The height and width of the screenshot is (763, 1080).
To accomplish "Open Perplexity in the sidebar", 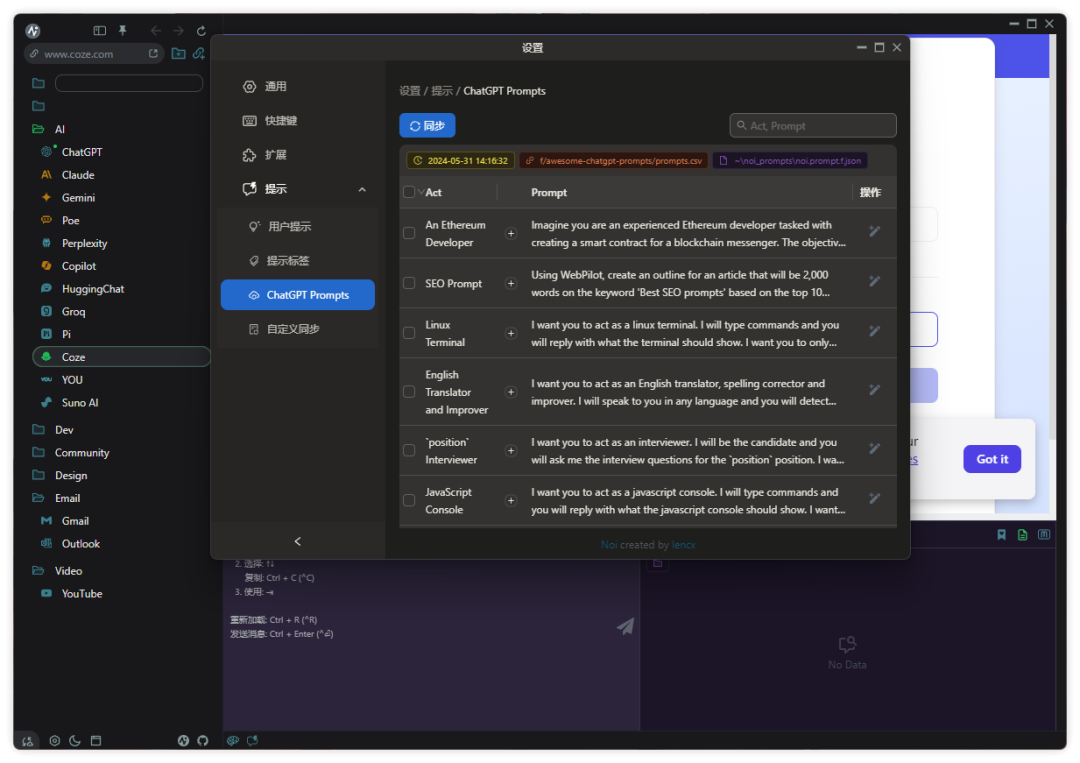I will [84, 243].
